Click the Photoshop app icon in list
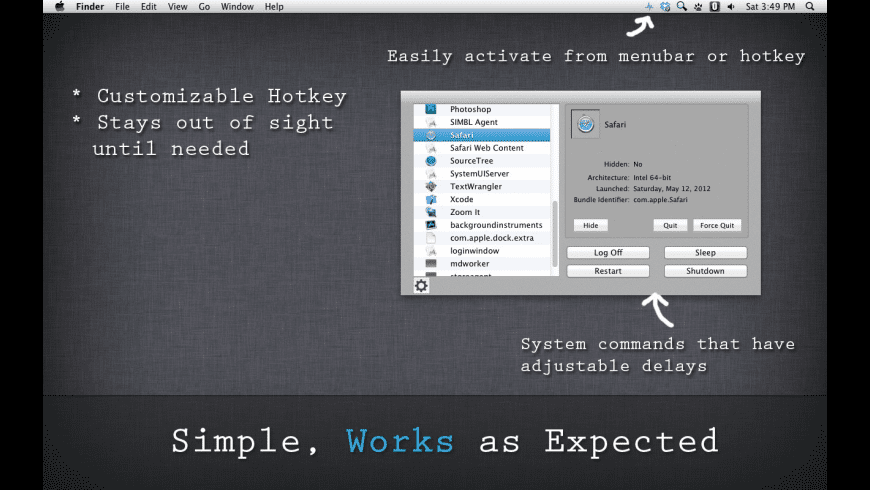 [x=431, y=109]
